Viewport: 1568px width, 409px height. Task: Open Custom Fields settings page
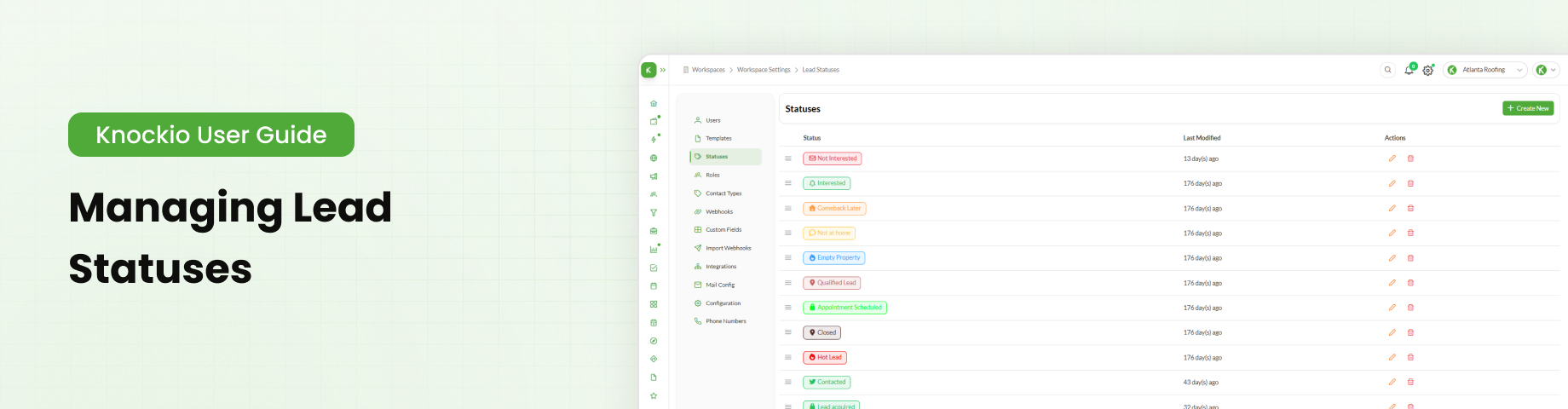click(725, 230)
